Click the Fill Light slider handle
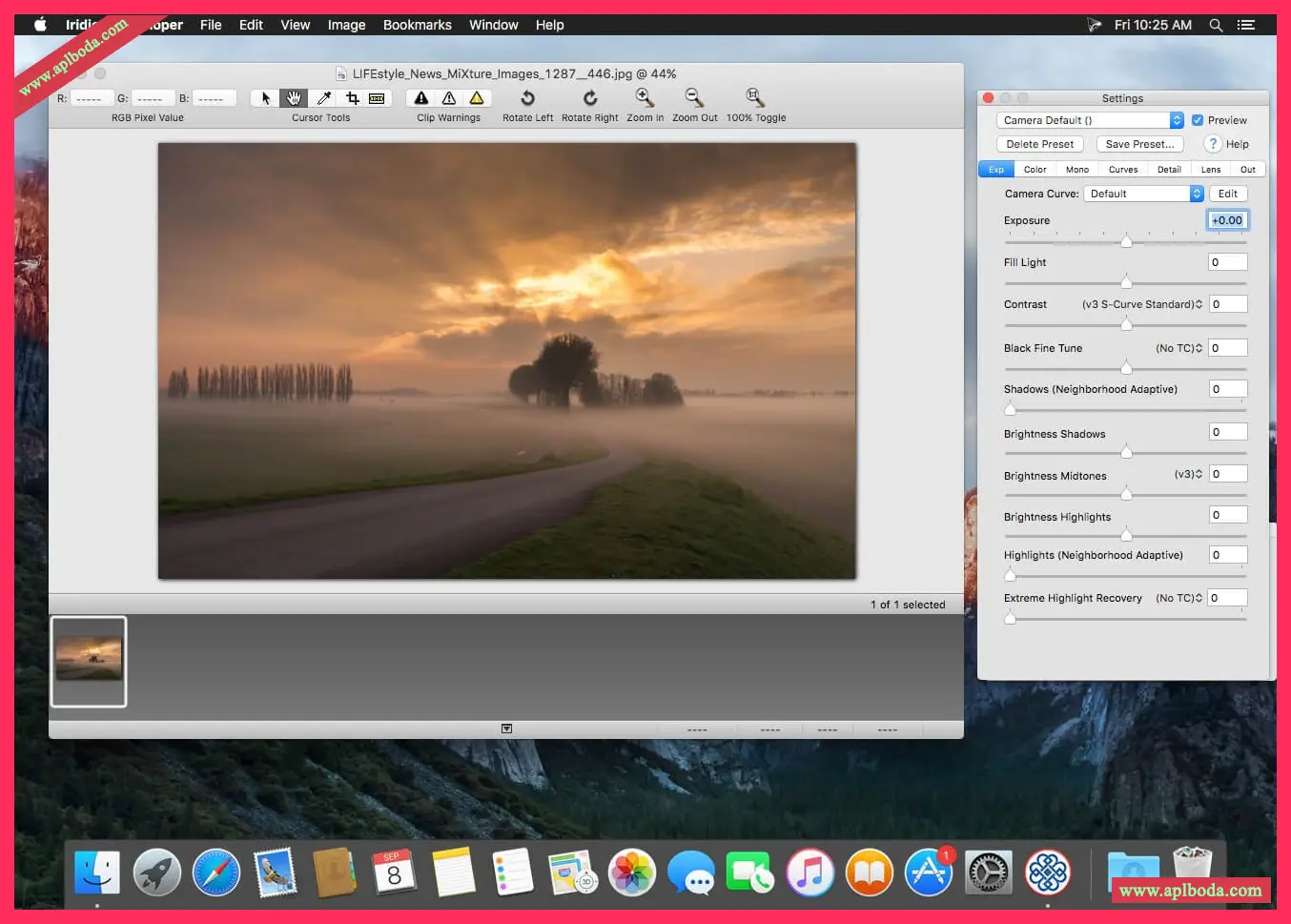The height and width of the screenshot is (924, 1291). [1126, 282]
